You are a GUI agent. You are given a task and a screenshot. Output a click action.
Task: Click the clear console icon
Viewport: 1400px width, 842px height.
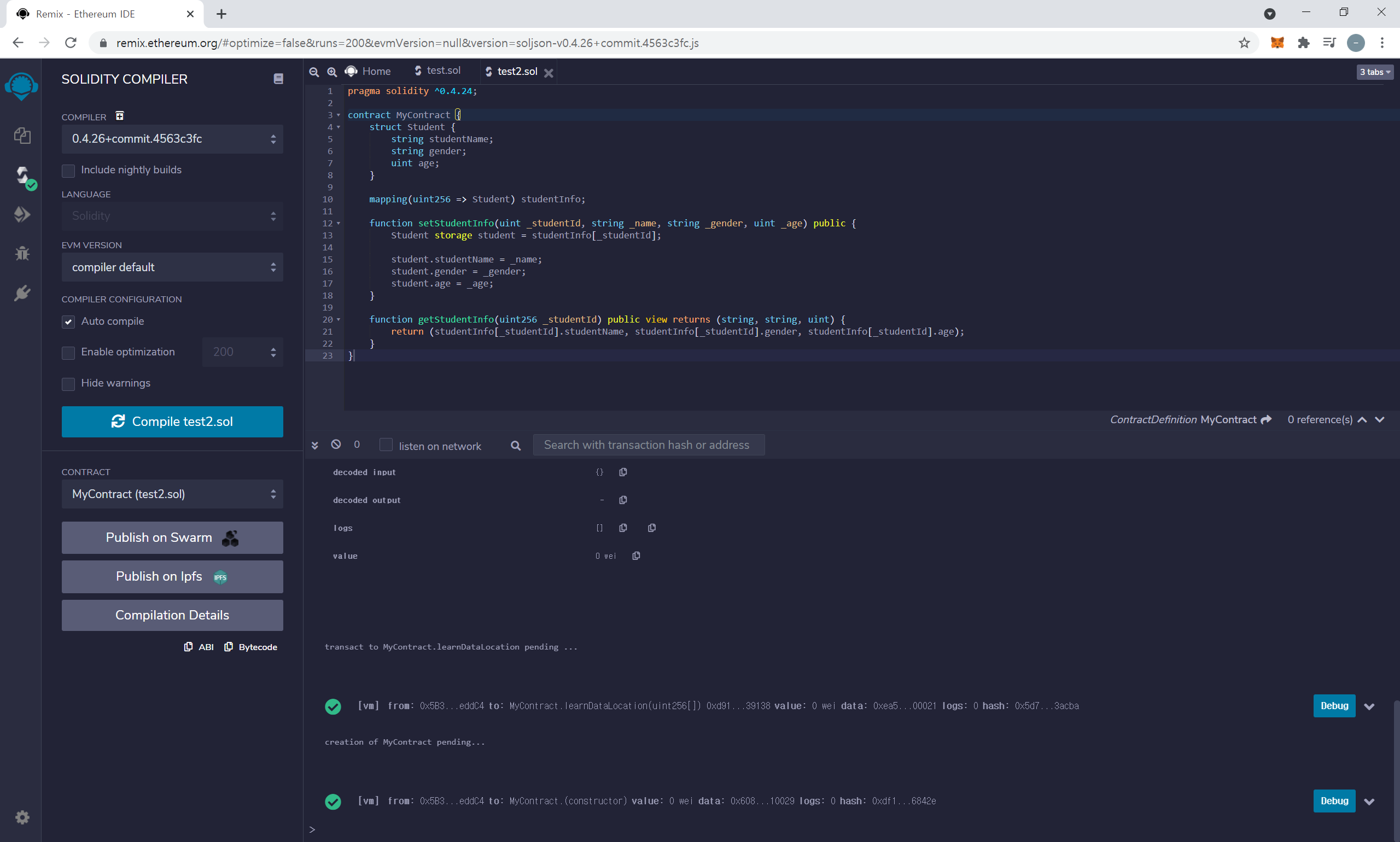336,445
